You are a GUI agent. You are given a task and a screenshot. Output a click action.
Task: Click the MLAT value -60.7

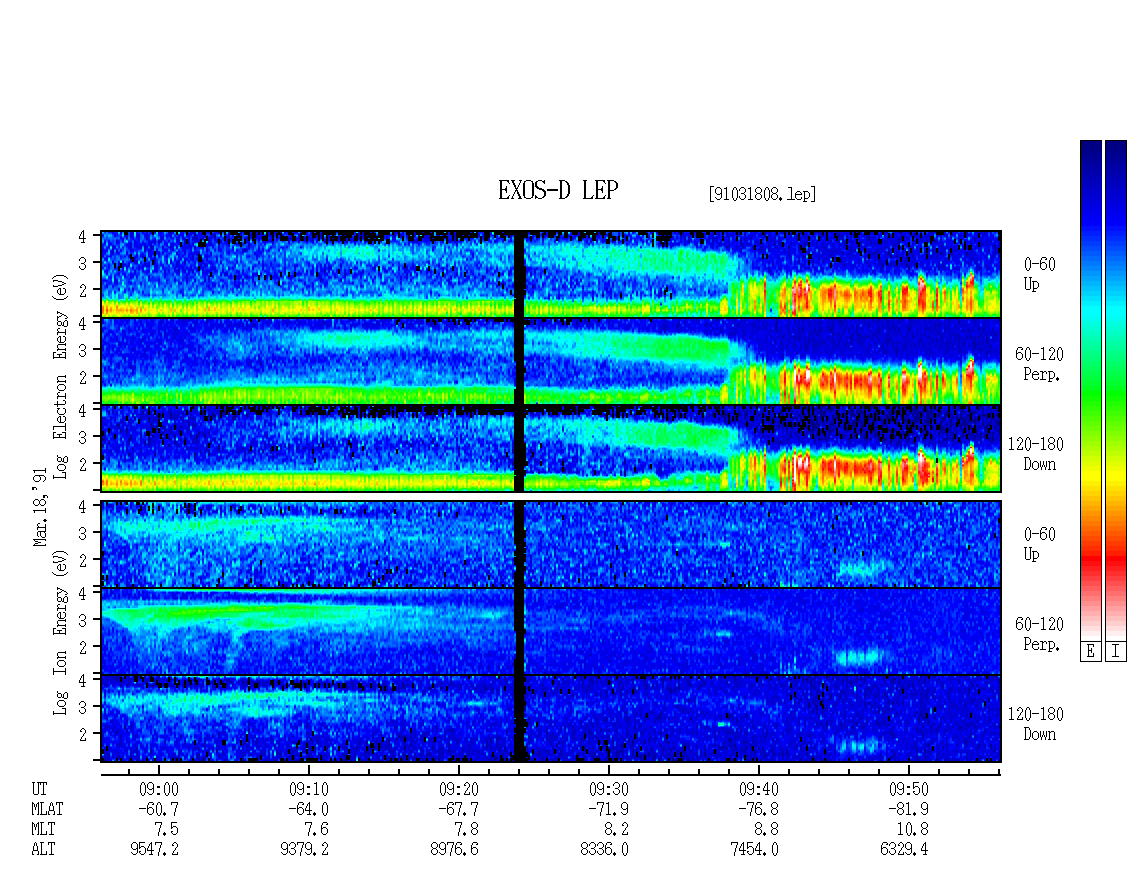159,809
